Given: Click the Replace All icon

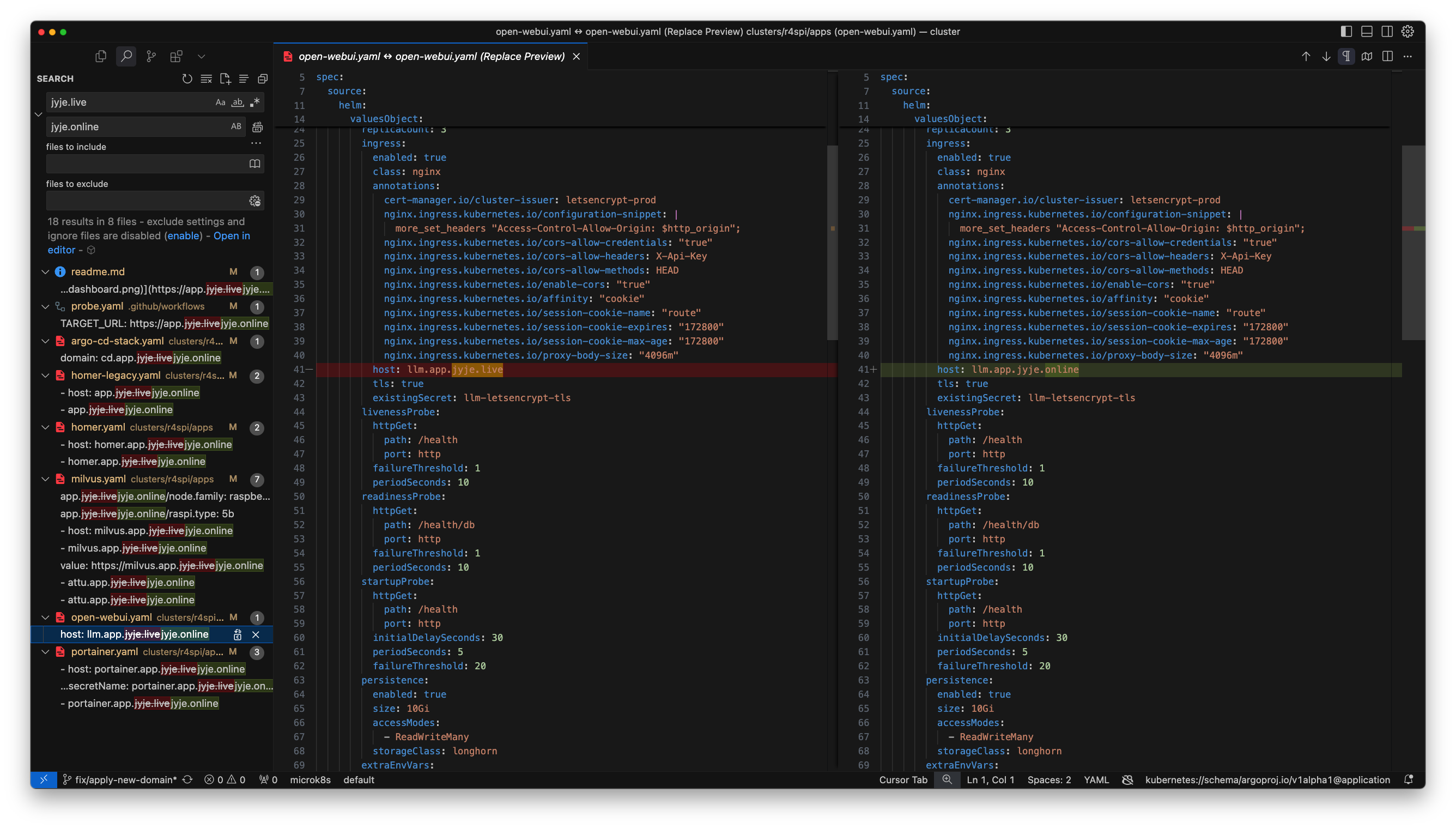Looking at the screenshot, I should pos(257,126).
